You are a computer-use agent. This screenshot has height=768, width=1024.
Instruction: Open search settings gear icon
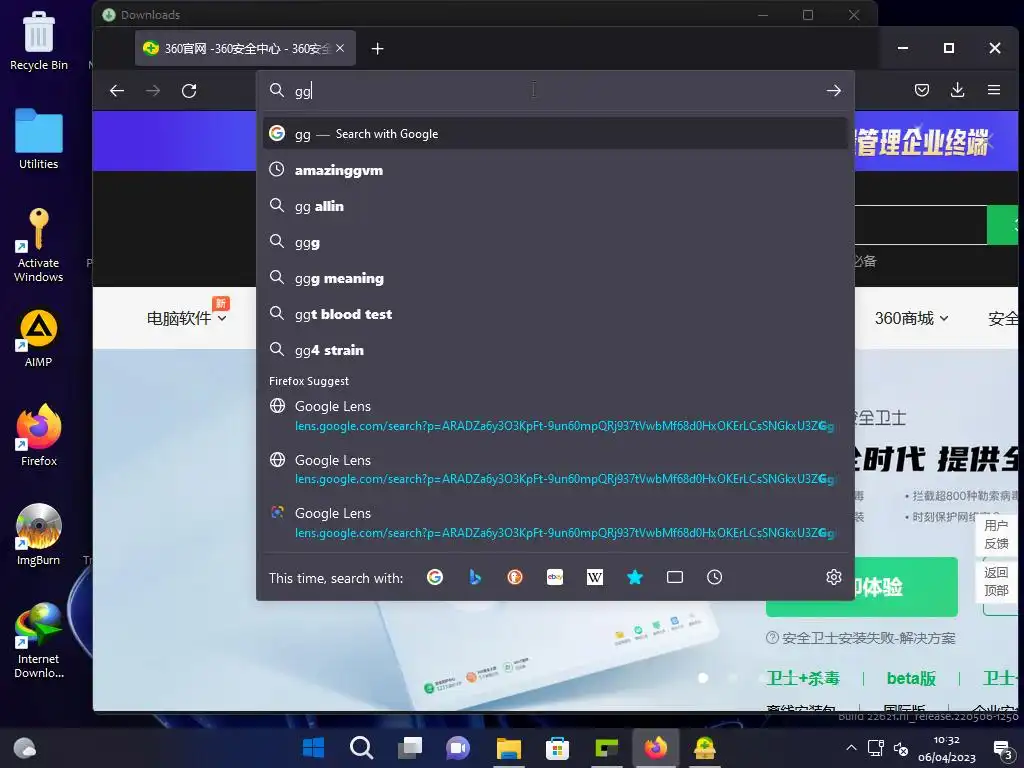(833, 577)
